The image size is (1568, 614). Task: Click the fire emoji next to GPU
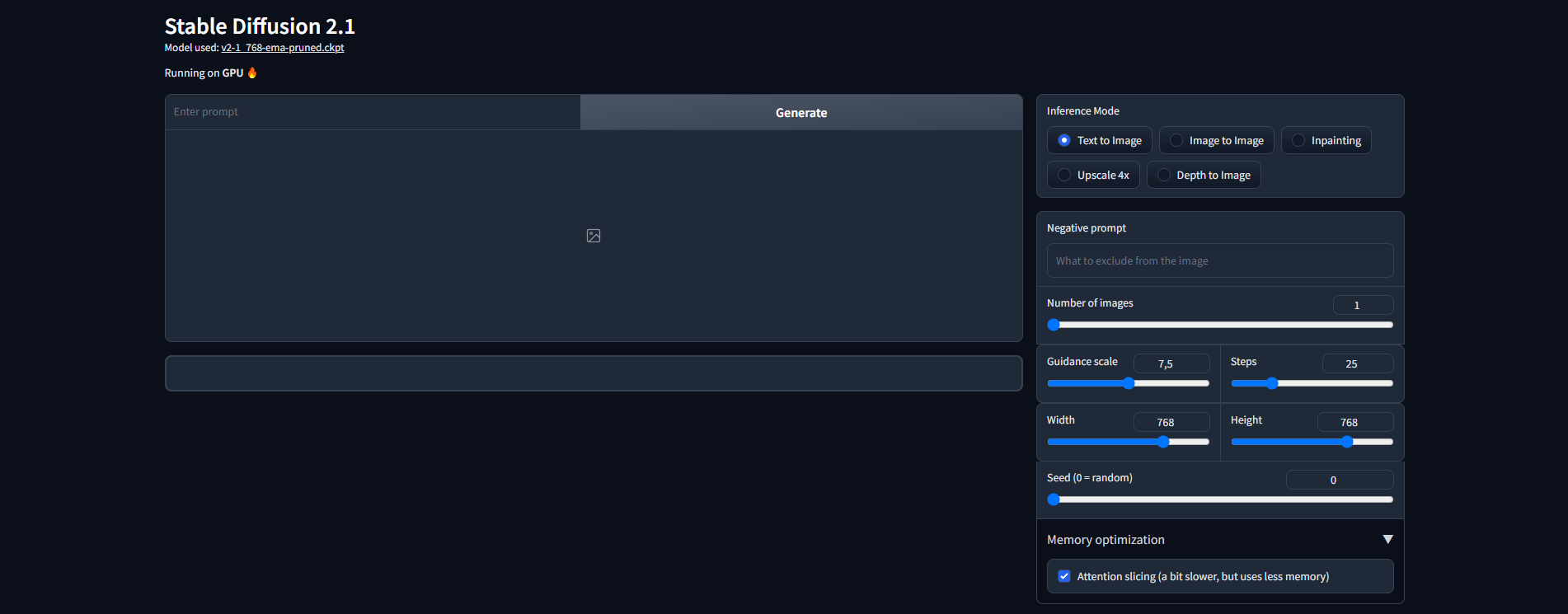pyautogui.click(x=252, y=73)
